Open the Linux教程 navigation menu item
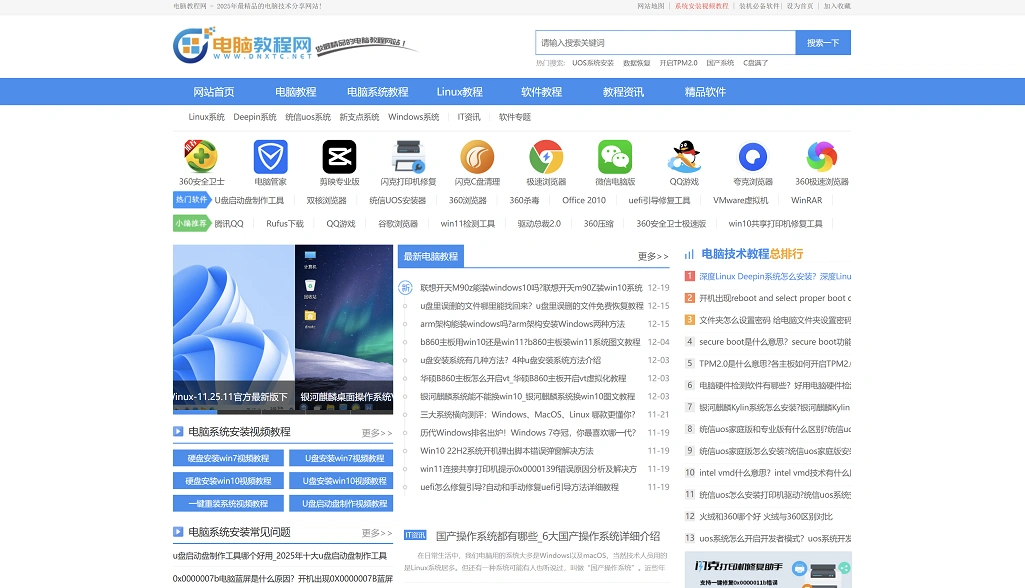Viewport: 1025px width, 588px height. coord(459,92)
